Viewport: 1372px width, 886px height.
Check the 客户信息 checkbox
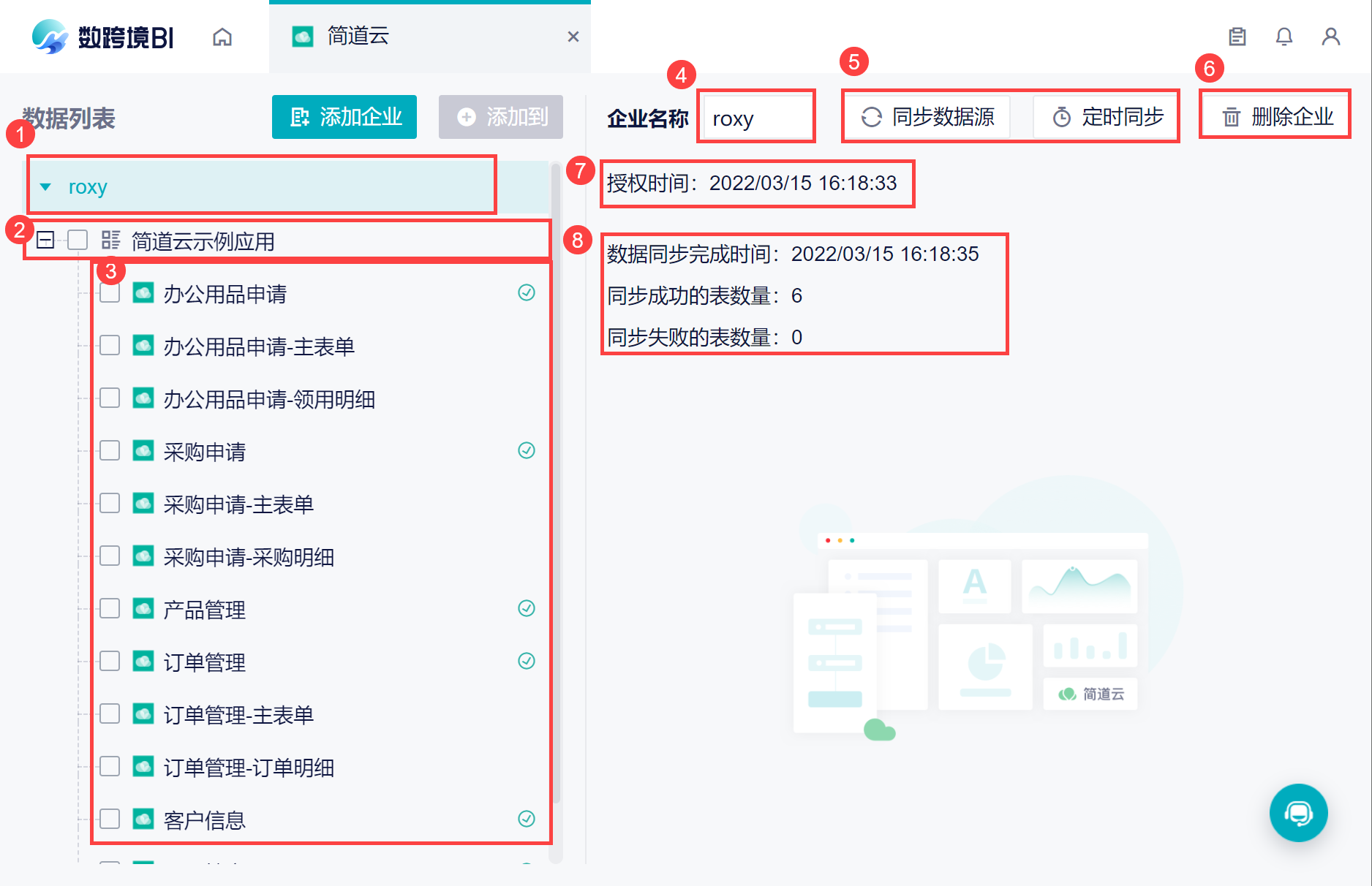(x=110, y=819)
